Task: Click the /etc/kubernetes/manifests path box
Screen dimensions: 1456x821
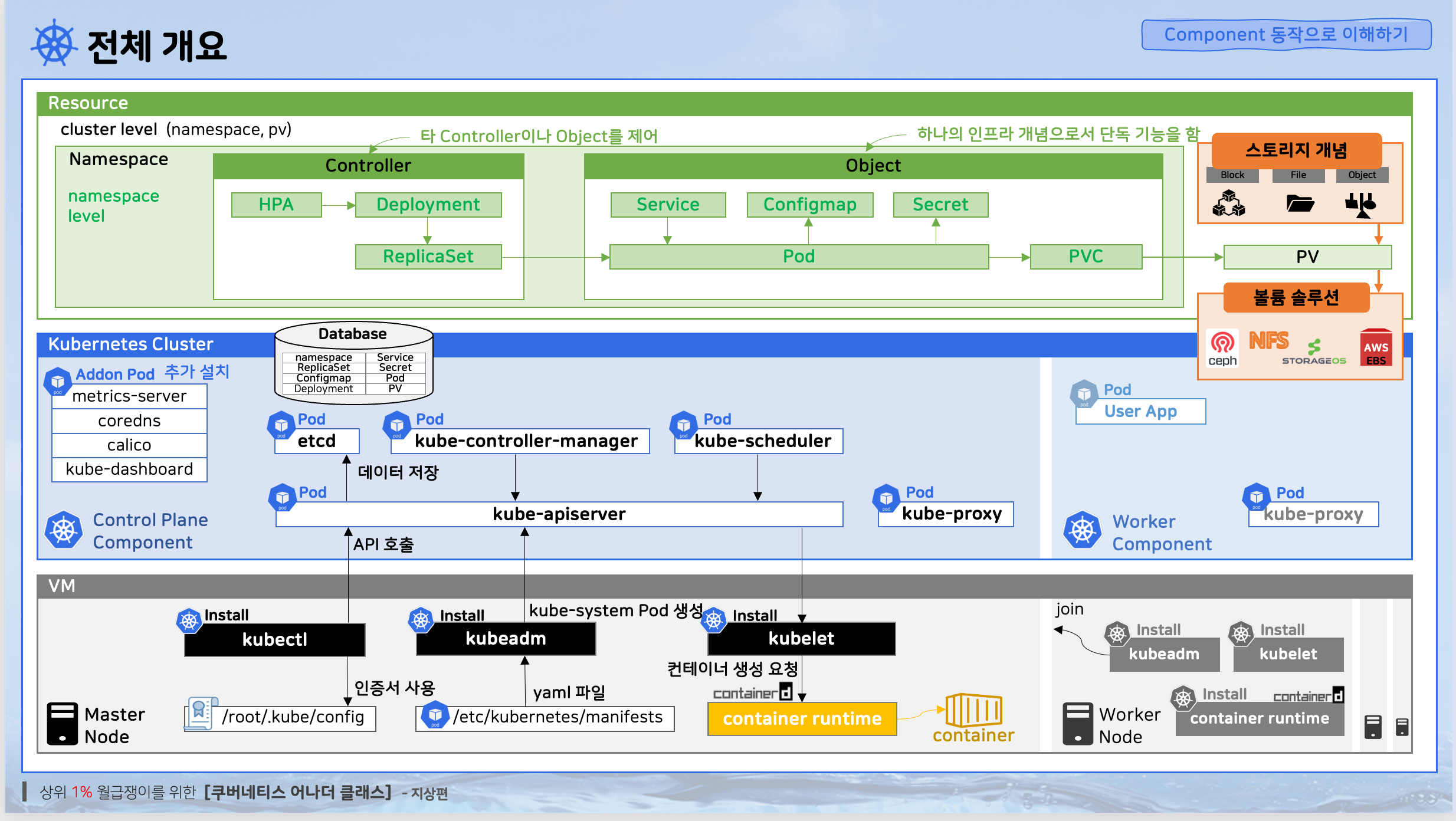Action: pyautogui.click(x=545, y=718)
